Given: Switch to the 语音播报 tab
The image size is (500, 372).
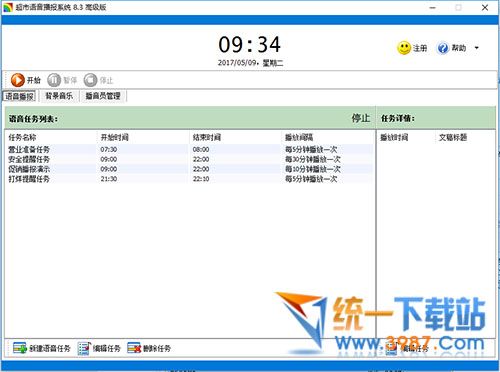Looking at the screenshot, I should tap(20, 96).
